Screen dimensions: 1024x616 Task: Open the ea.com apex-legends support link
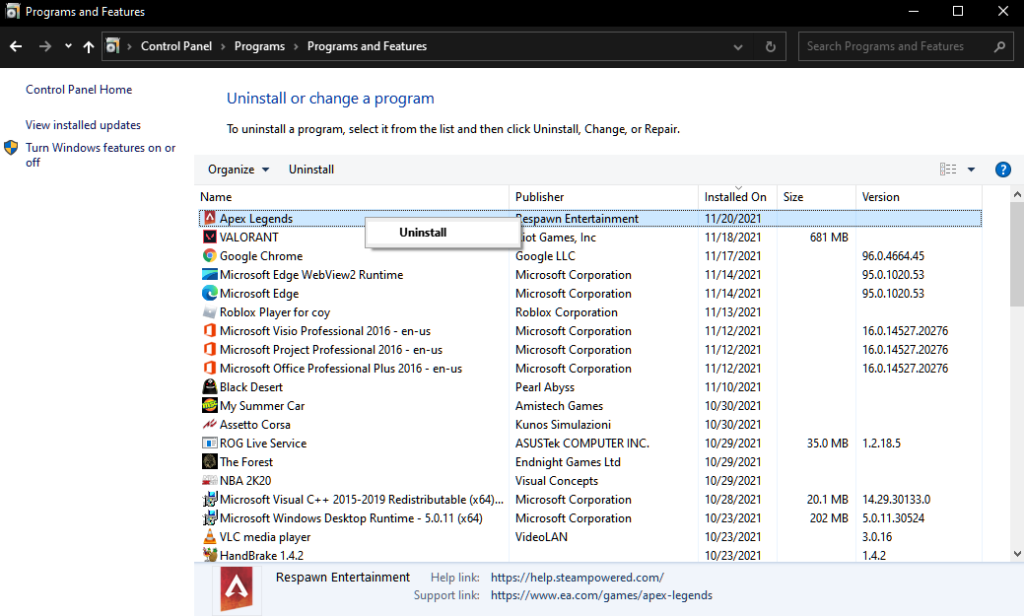pos(601,595)
